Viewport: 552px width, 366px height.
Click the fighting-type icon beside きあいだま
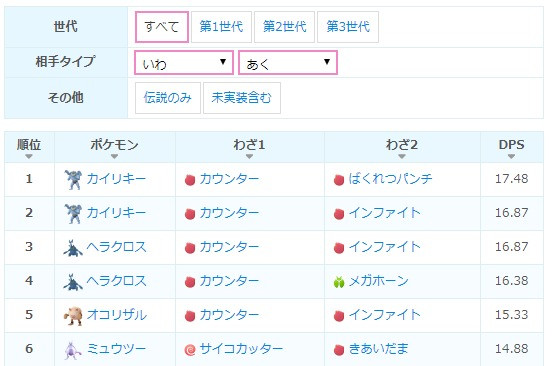click(x=339, y=350)
